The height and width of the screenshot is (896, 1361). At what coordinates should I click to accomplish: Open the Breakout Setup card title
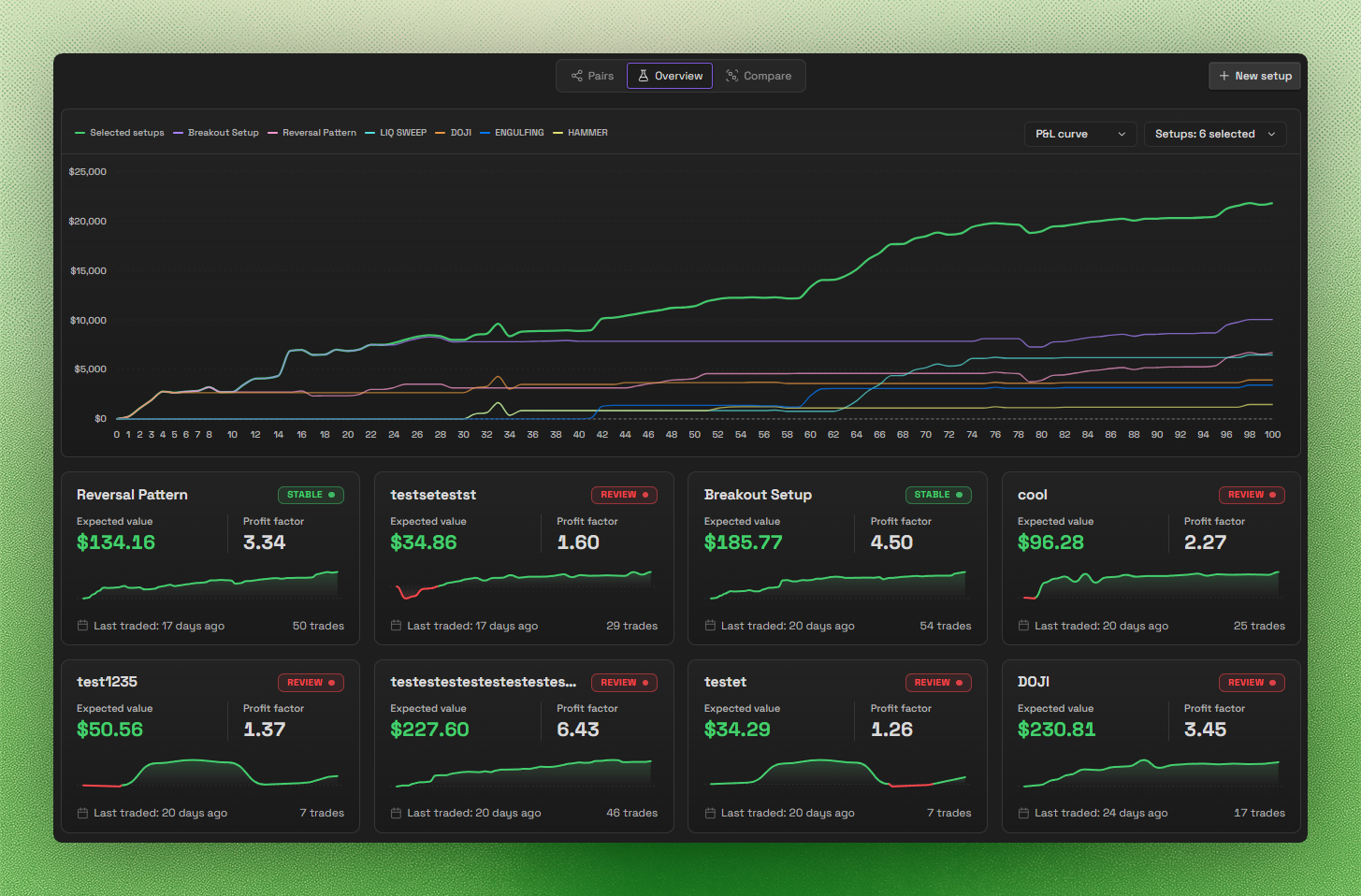point(758,495)
